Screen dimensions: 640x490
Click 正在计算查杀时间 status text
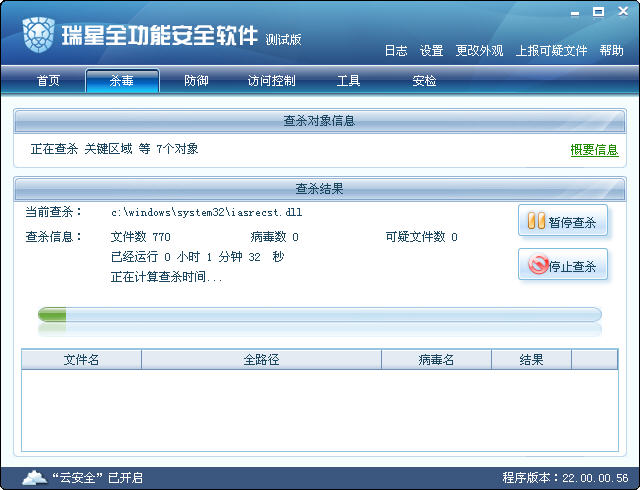click(167, 277)
